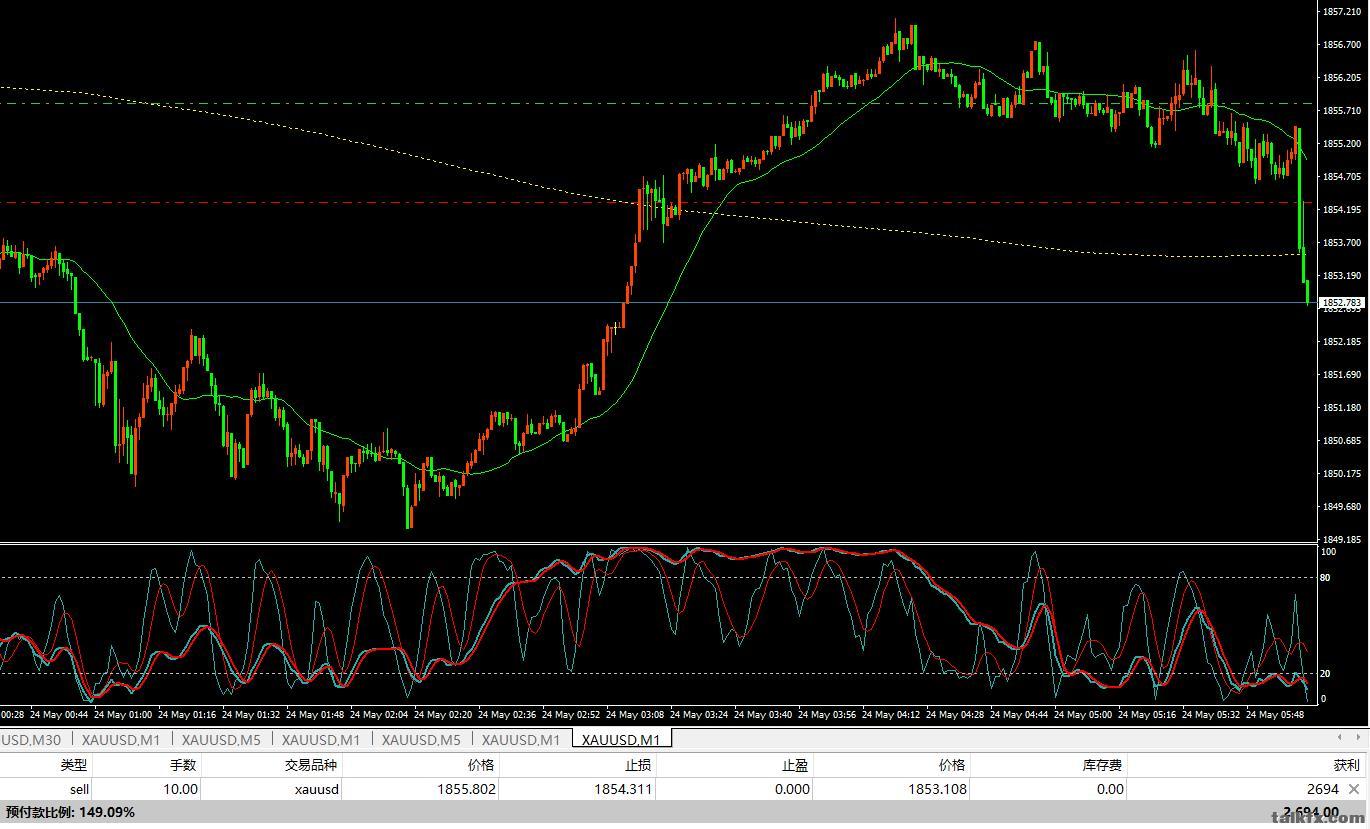Click the current price 1853.108 cell
Image resolution: width=1370 pixels, height=829 pixels.
point(937,789)
